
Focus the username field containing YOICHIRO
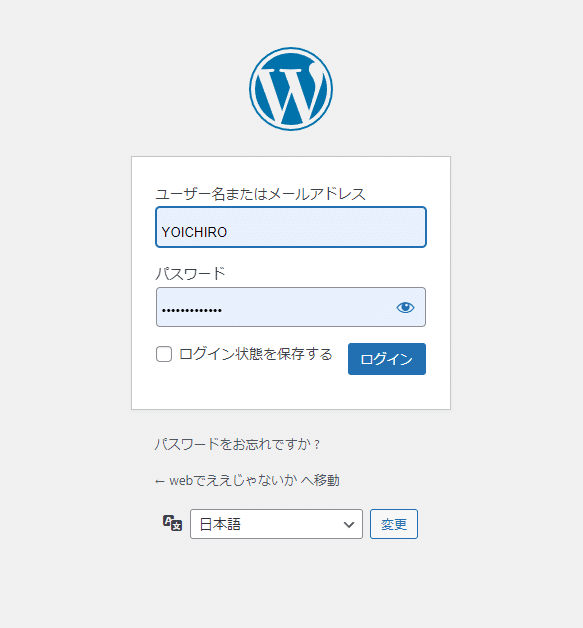[x=291, y=227]
